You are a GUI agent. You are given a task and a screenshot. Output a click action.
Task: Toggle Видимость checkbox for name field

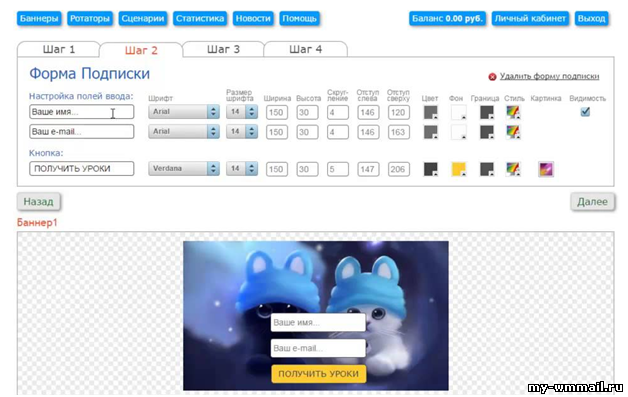[x=585, y=112]
